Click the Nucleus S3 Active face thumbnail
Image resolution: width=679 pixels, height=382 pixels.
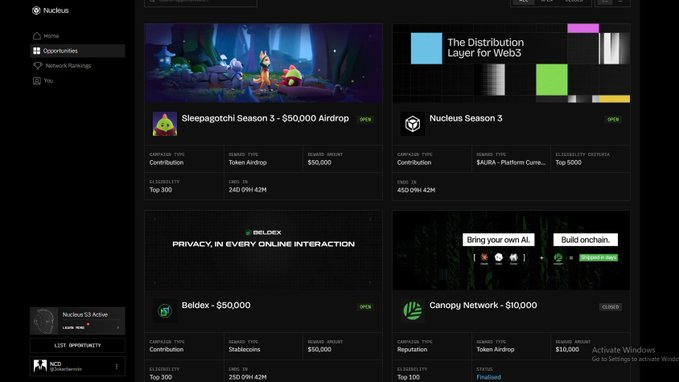(44, 321)
